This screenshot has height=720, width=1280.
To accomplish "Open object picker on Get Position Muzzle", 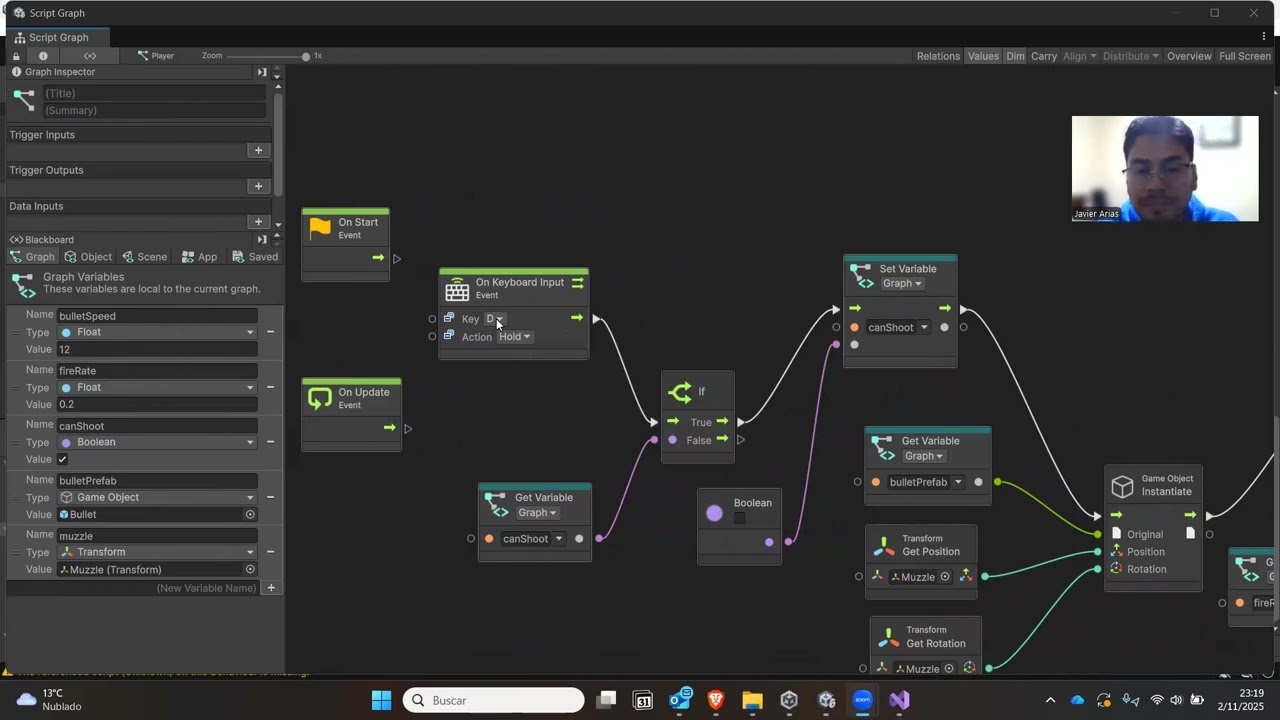I will coord(945,577).
